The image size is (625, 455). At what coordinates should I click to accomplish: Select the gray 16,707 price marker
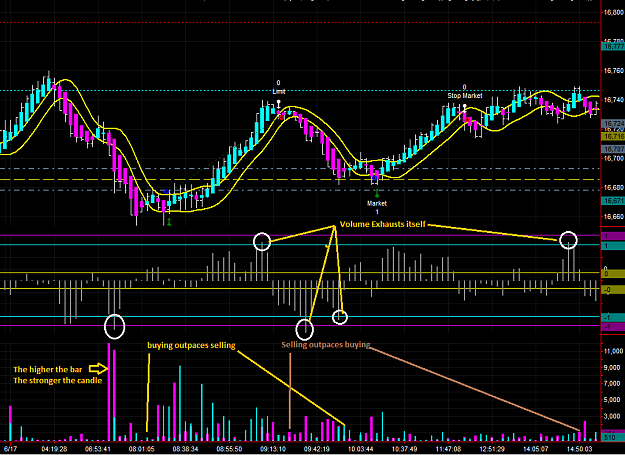[613, 149]
